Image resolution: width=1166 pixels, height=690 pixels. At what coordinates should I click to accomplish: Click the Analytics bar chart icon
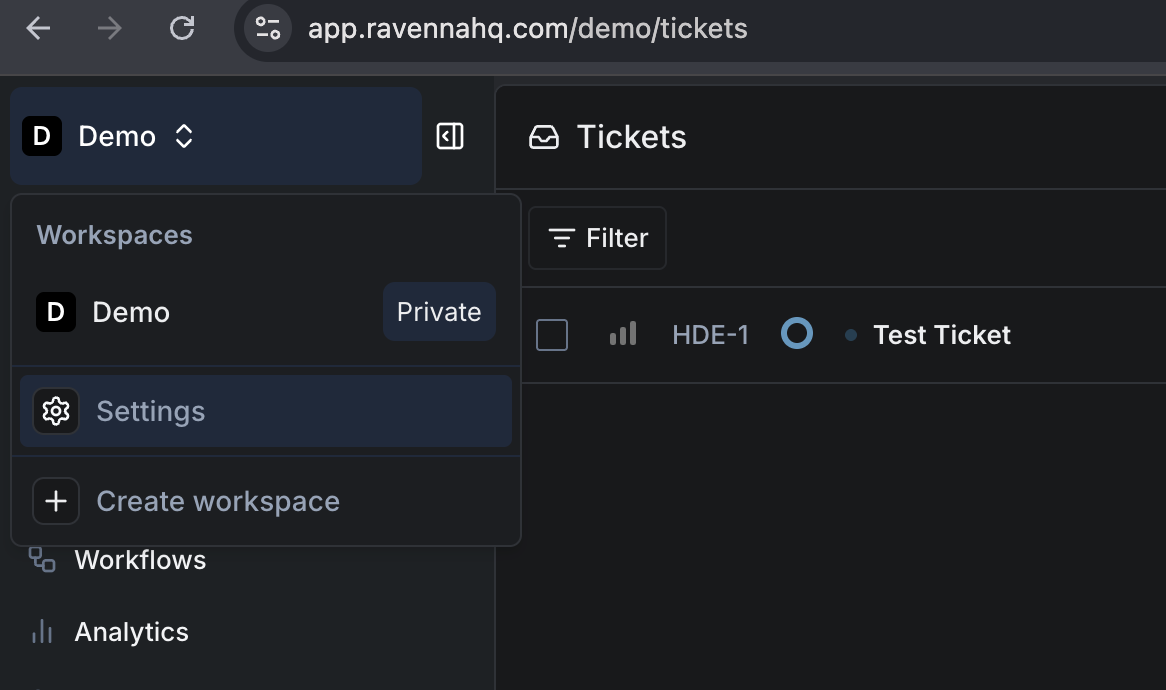[x=42, y=632]
